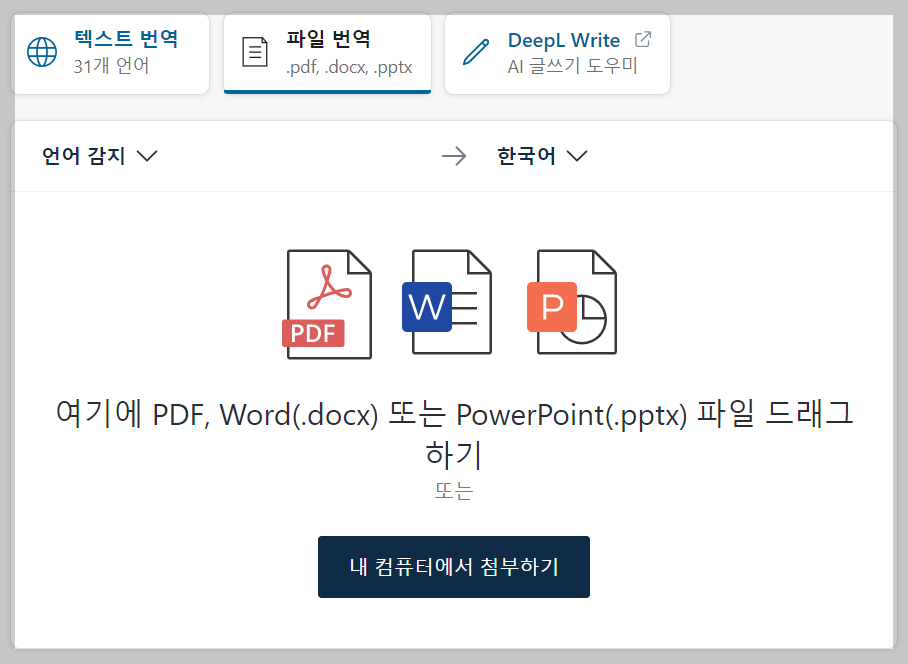Click the 내 컴퓨터에서 첨부하기 button
The width and height of the screenshot is (908, 664).
click(x=453, y=567)
